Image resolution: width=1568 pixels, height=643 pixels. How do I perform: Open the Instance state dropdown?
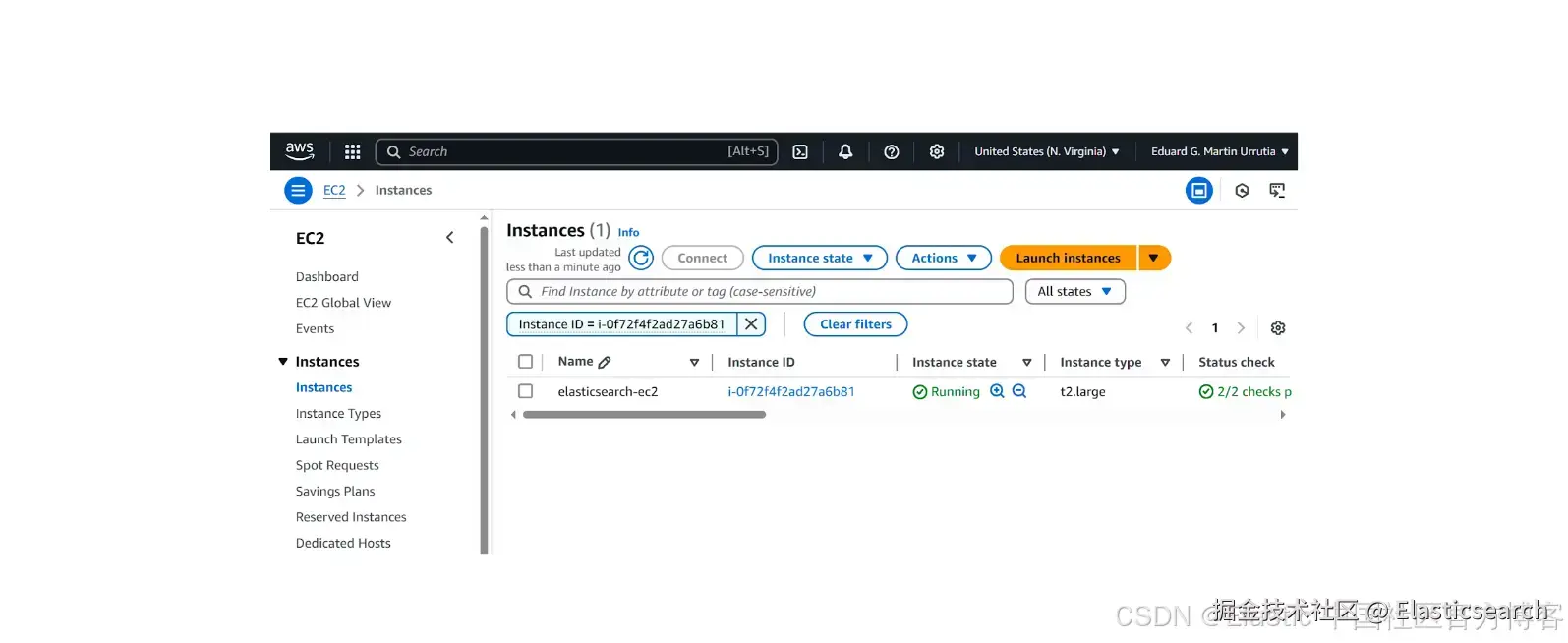(820, 259)
